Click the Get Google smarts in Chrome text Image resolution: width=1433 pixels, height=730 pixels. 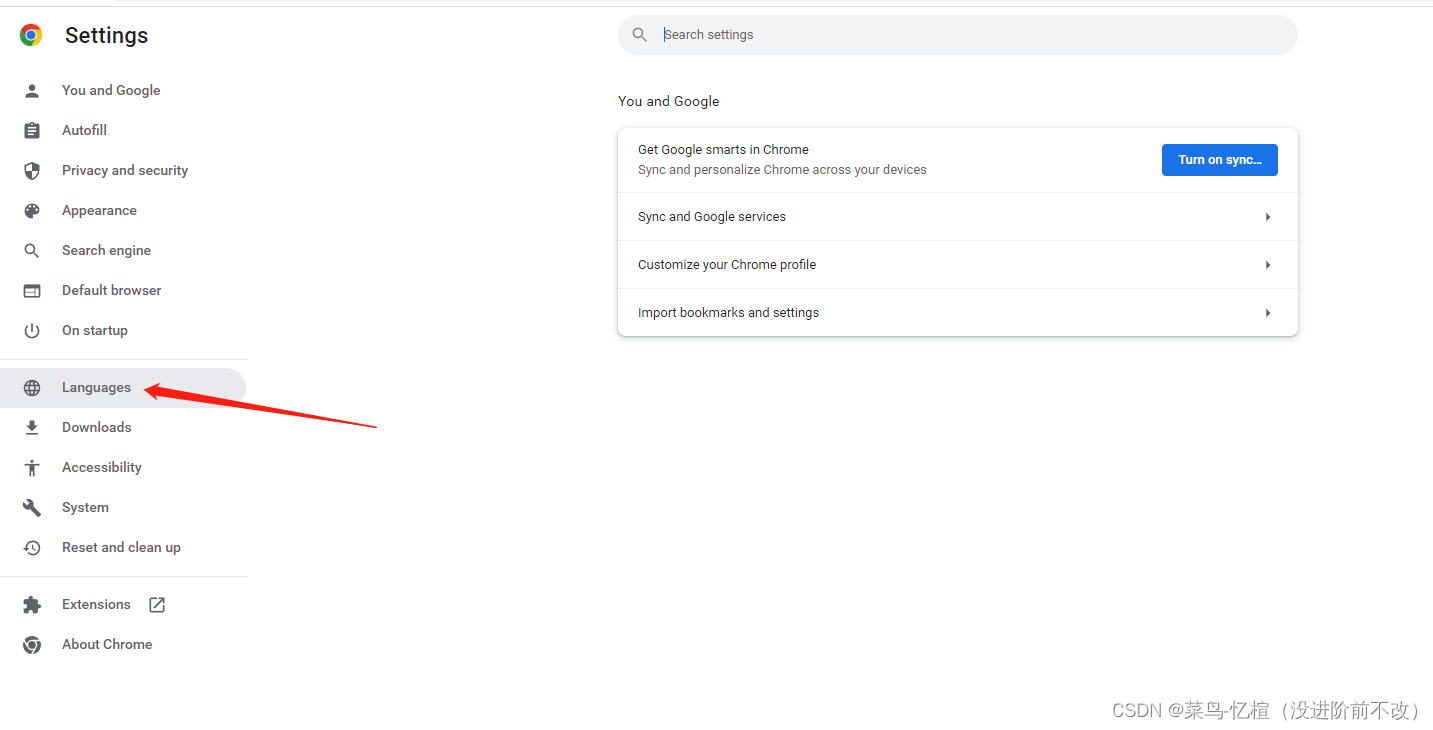723,150
